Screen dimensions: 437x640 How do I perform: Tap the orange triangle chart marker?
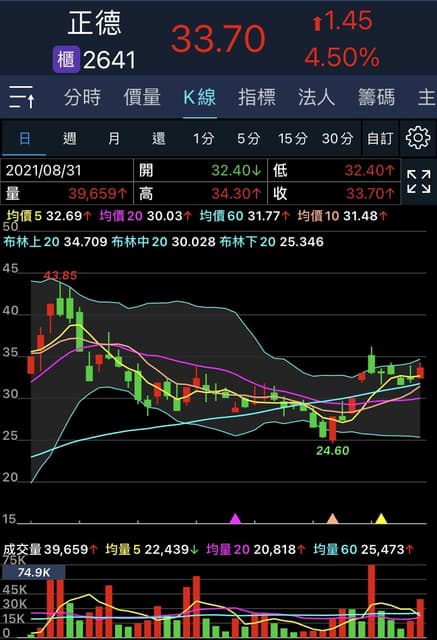pos(333,518)
